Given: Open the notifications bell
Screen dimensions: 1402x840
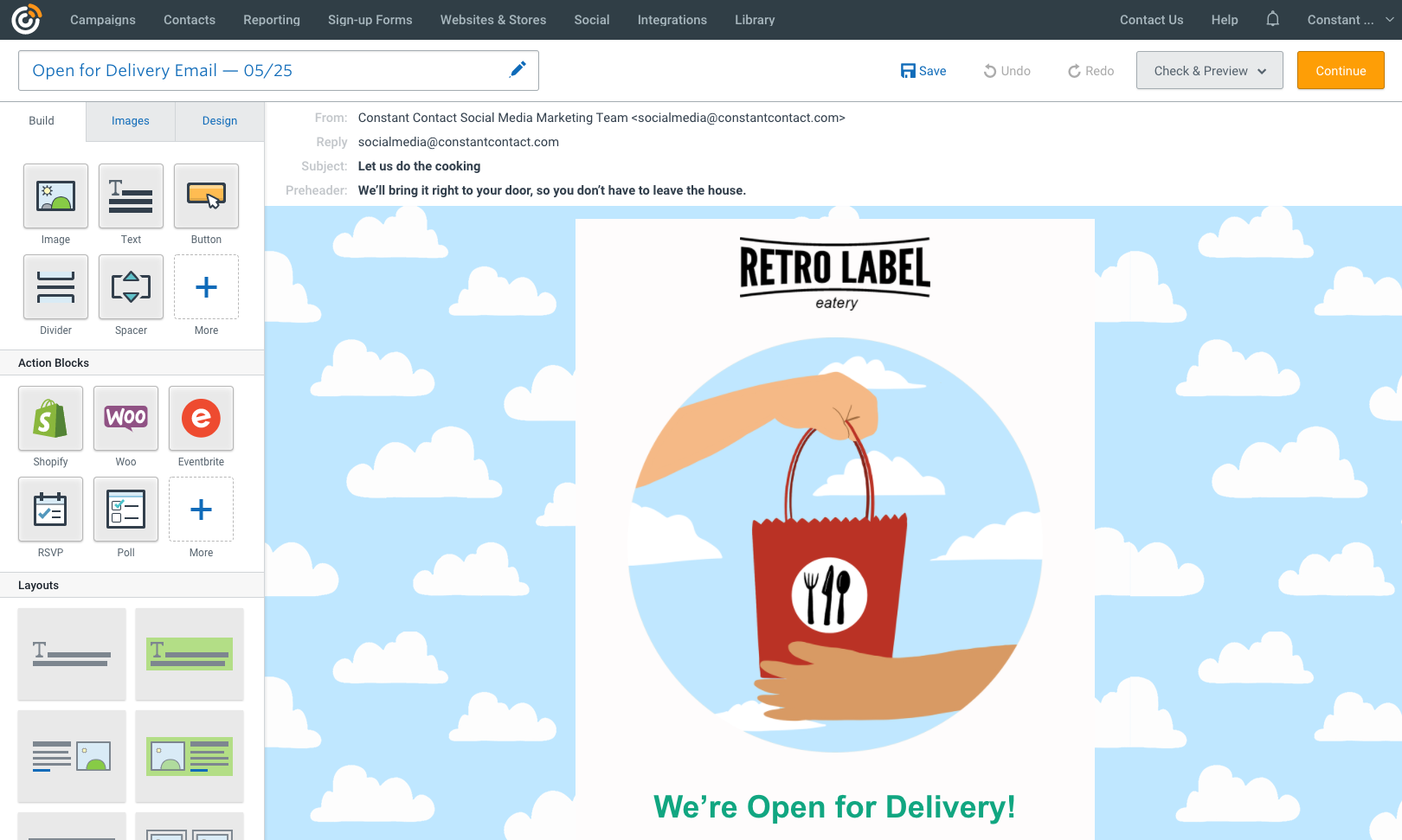Looking at the screenshot, I should [x=1272, y=19].
